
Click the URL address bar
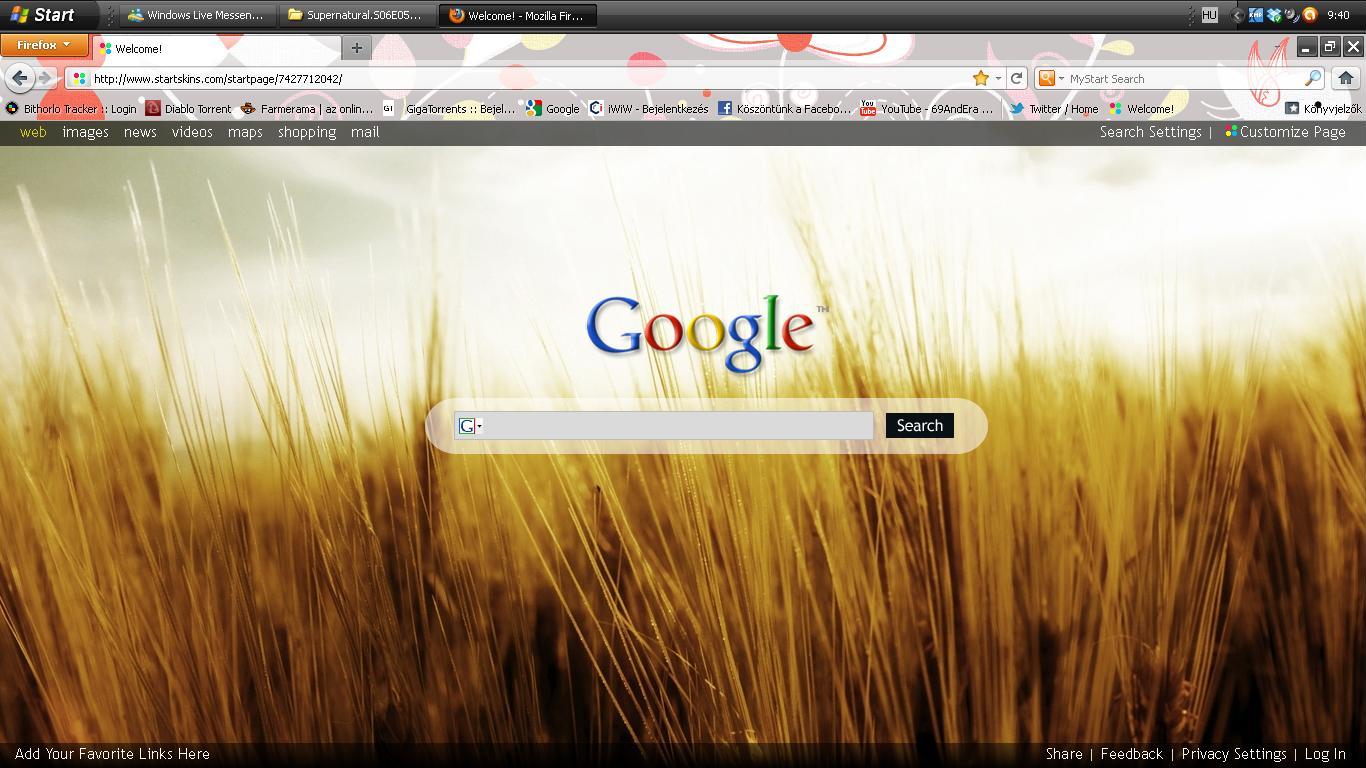pos(530,78)
